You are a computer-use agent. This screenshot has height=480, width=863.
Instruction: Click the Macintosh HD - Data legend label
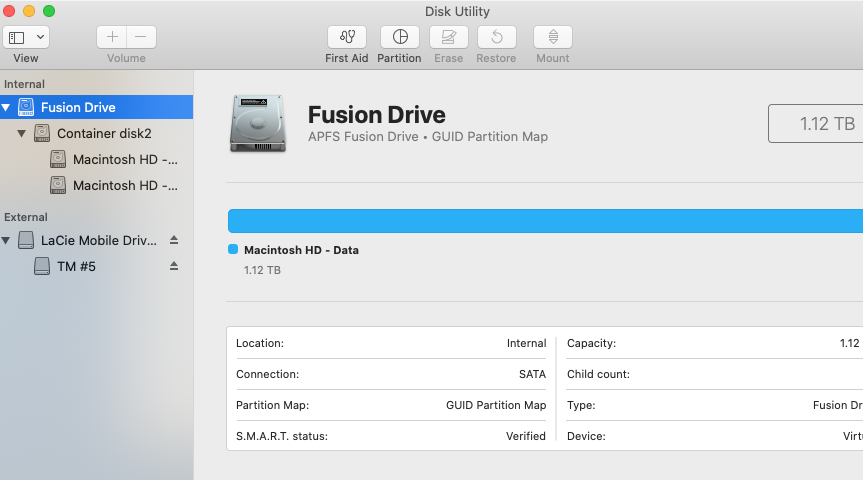301,250
